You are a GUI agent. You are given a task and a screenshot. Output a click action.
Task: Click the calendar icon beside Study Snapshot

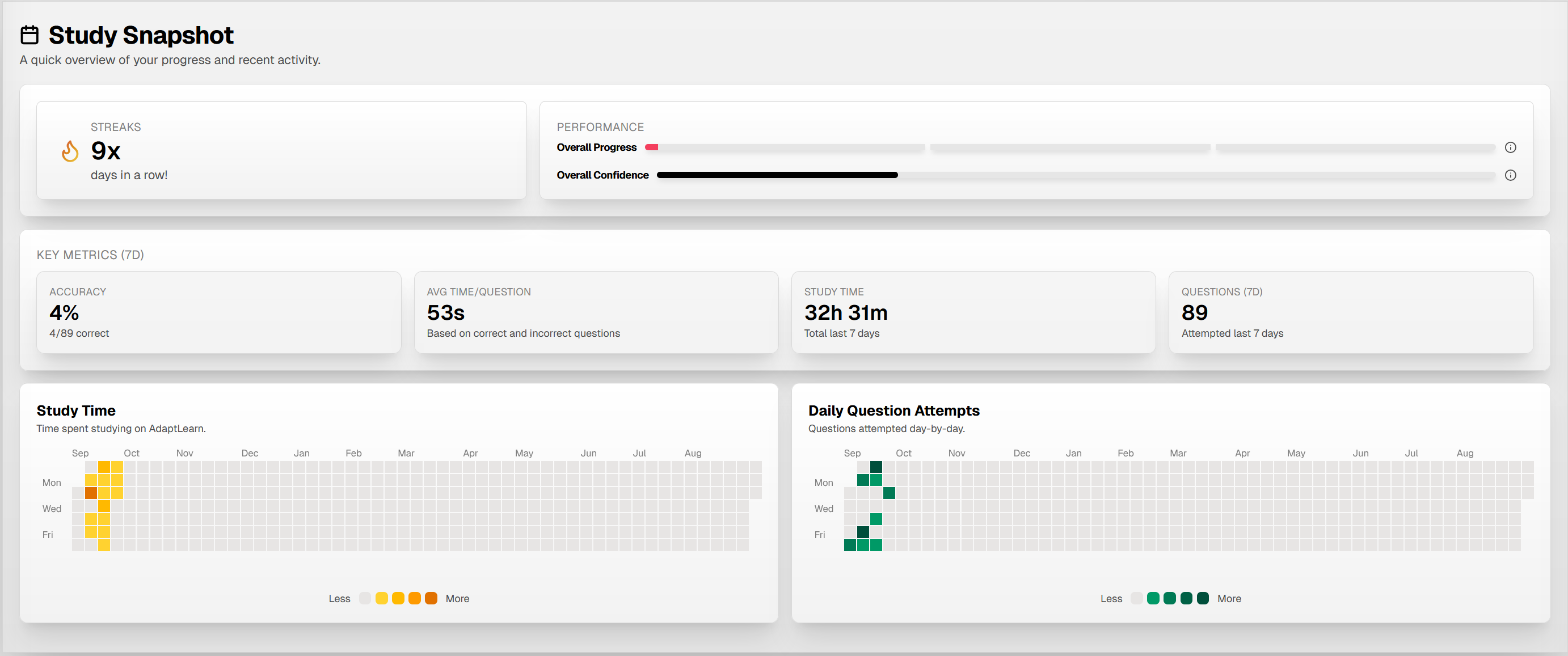(29, 35)
